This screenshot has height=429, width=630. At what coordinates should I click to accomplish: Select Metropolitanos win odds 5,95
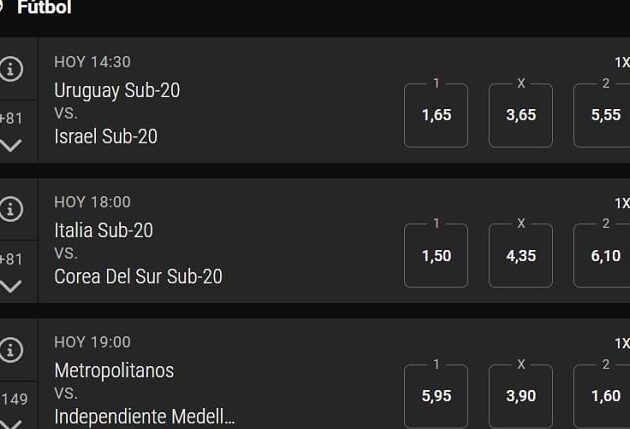click(x=436, y=396)
